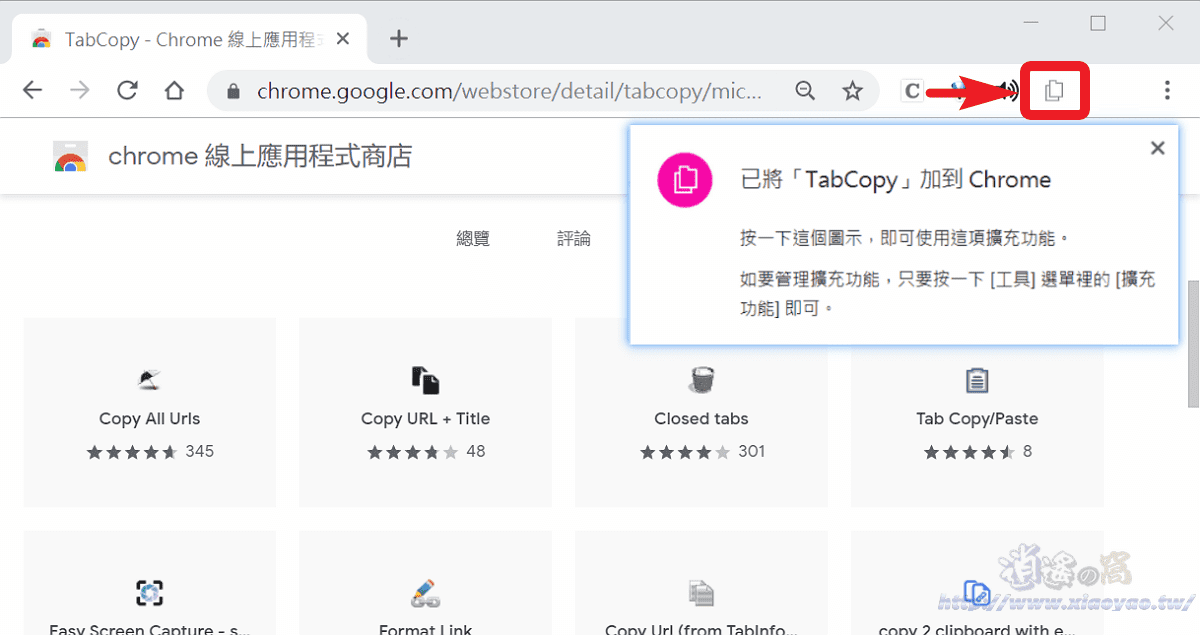Click the C extension icon in toolbar
1200x635 pixels.
911,91
